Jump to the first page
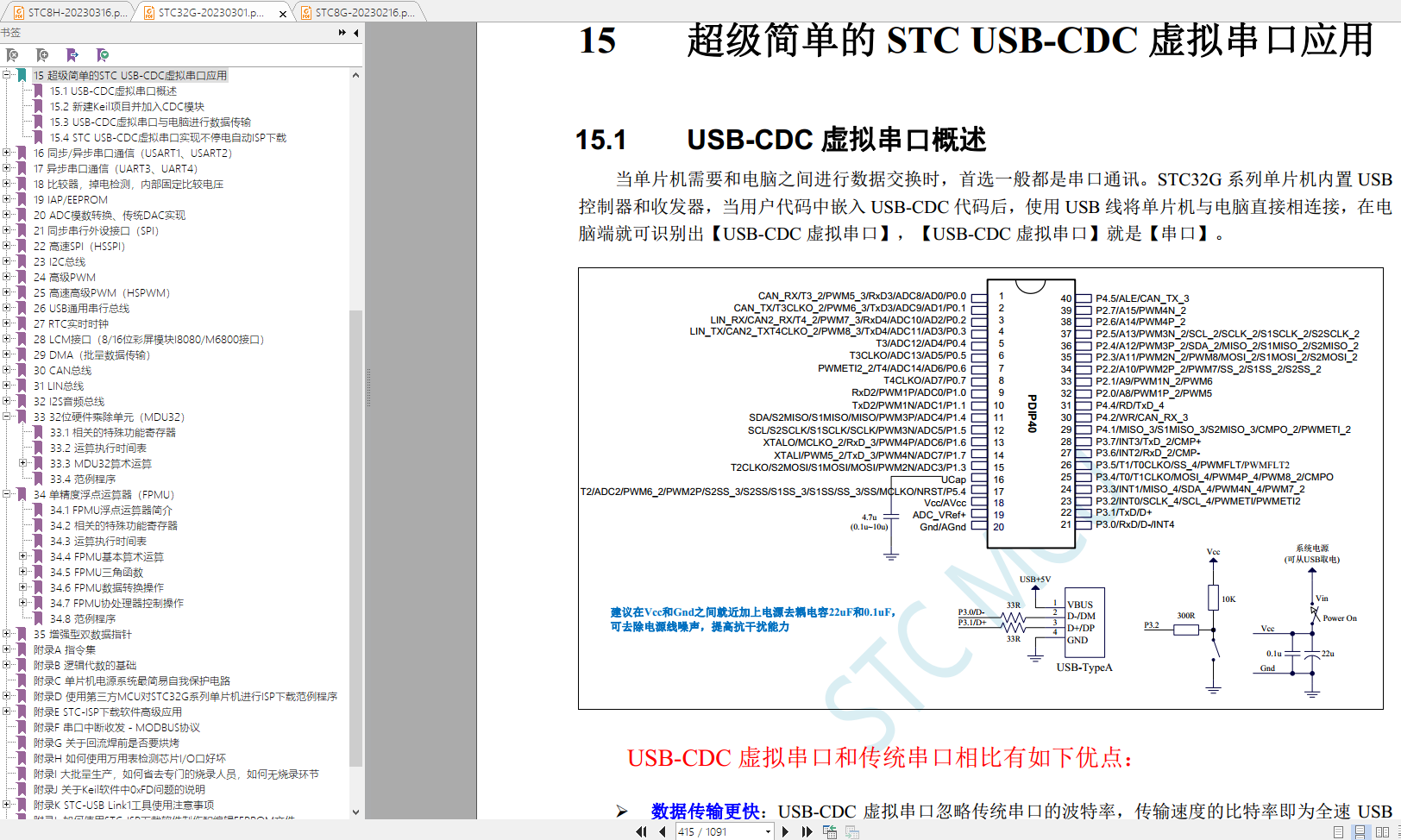1401x840 pixels. [641, 832]
